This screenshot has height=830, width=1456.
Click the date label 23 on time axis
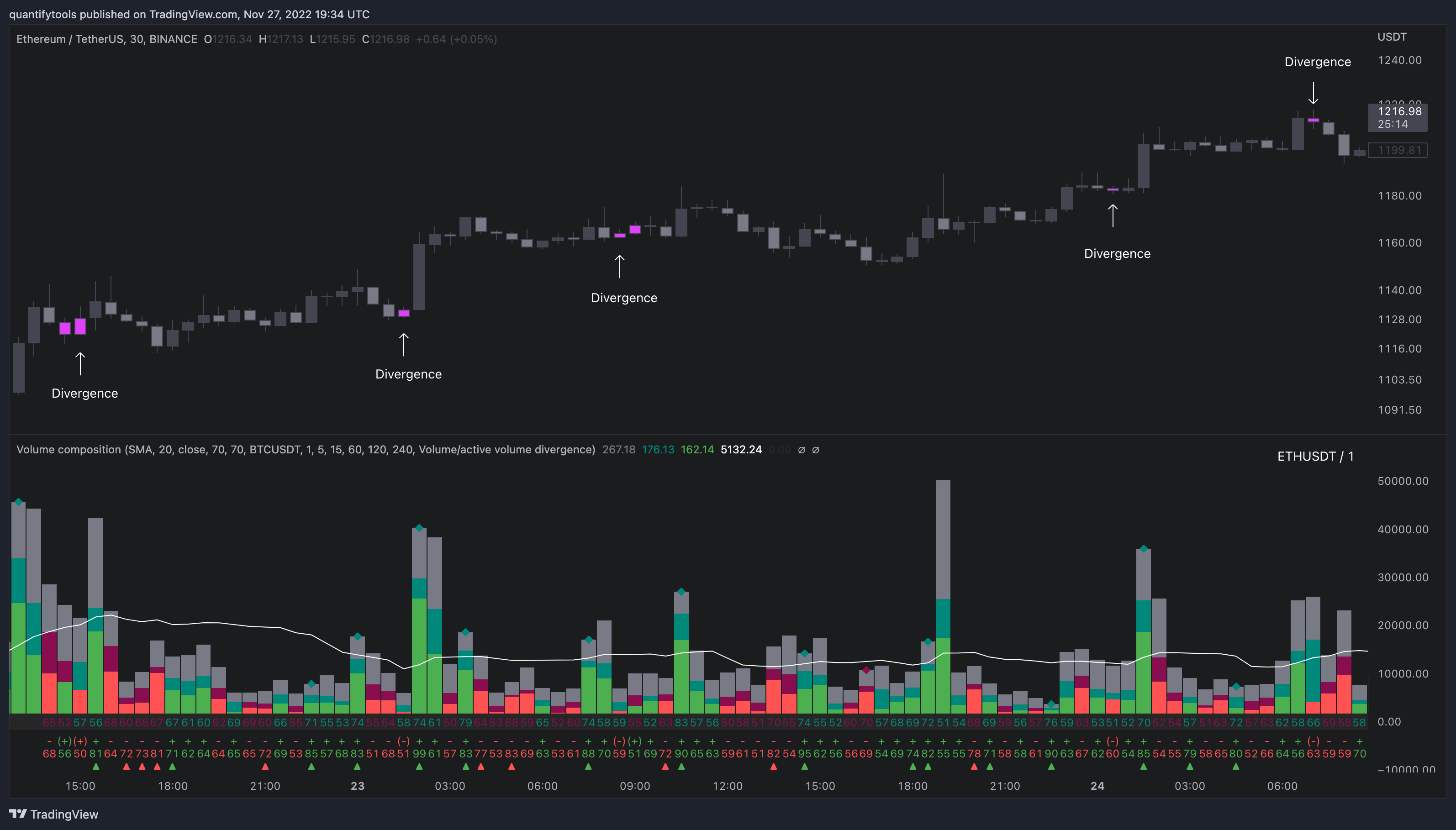(x=358, y=786)
